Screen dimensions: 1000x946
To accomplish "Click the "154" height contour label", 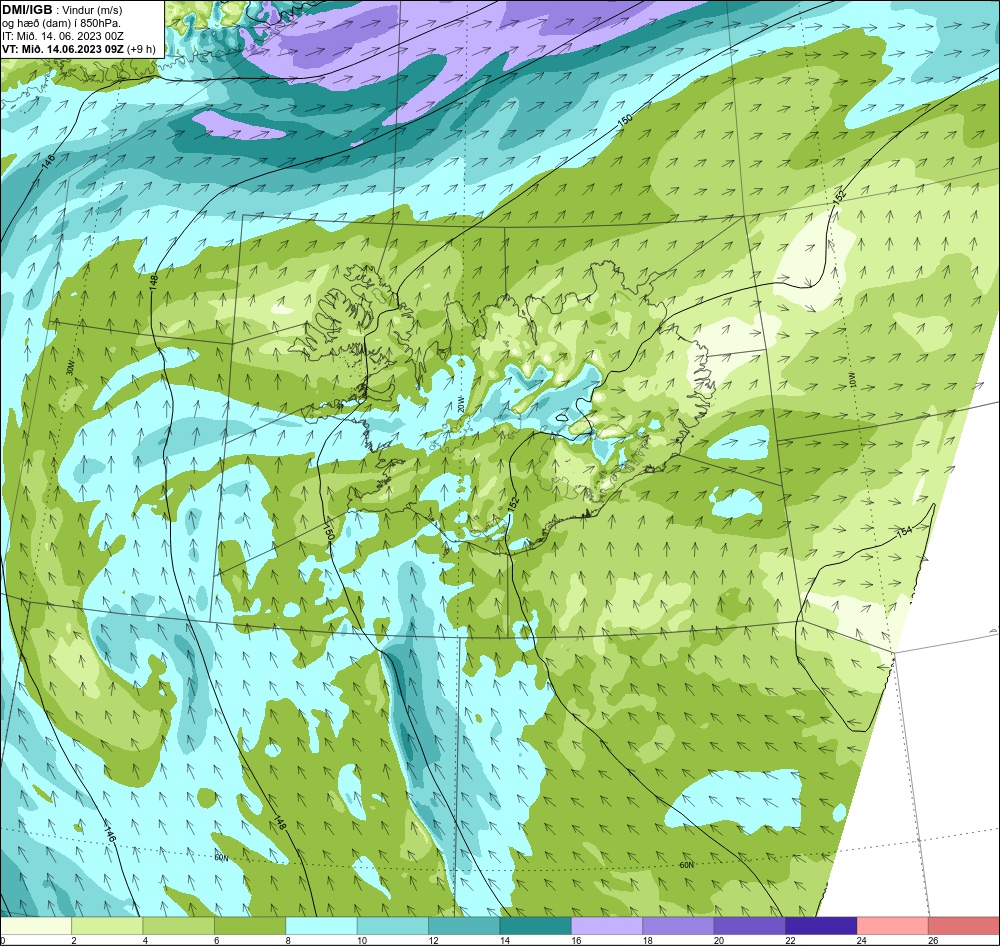I will click(x=905, y=531).
